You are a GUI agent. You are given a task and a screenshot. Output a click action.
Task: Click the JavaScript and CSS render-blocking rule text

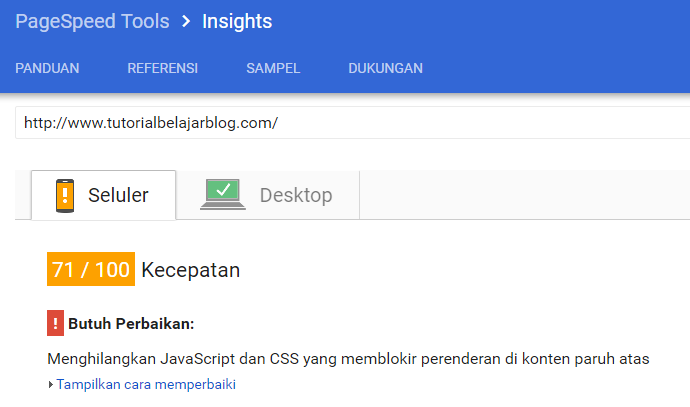tap(348, 358)
